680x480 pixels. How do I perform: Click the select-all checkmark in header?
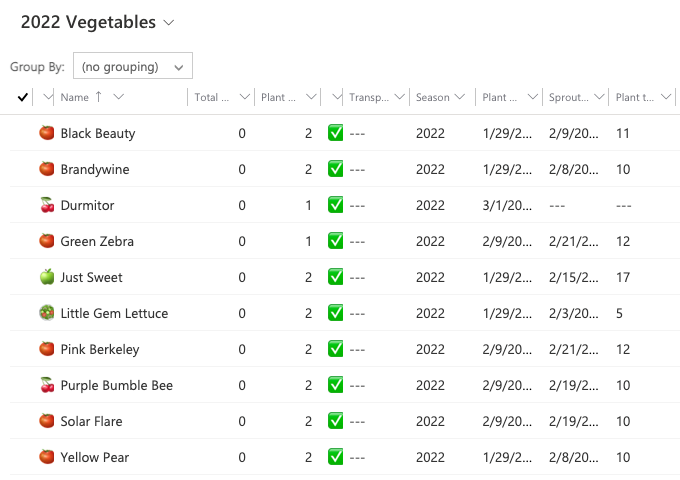click(x=23, y=97)
